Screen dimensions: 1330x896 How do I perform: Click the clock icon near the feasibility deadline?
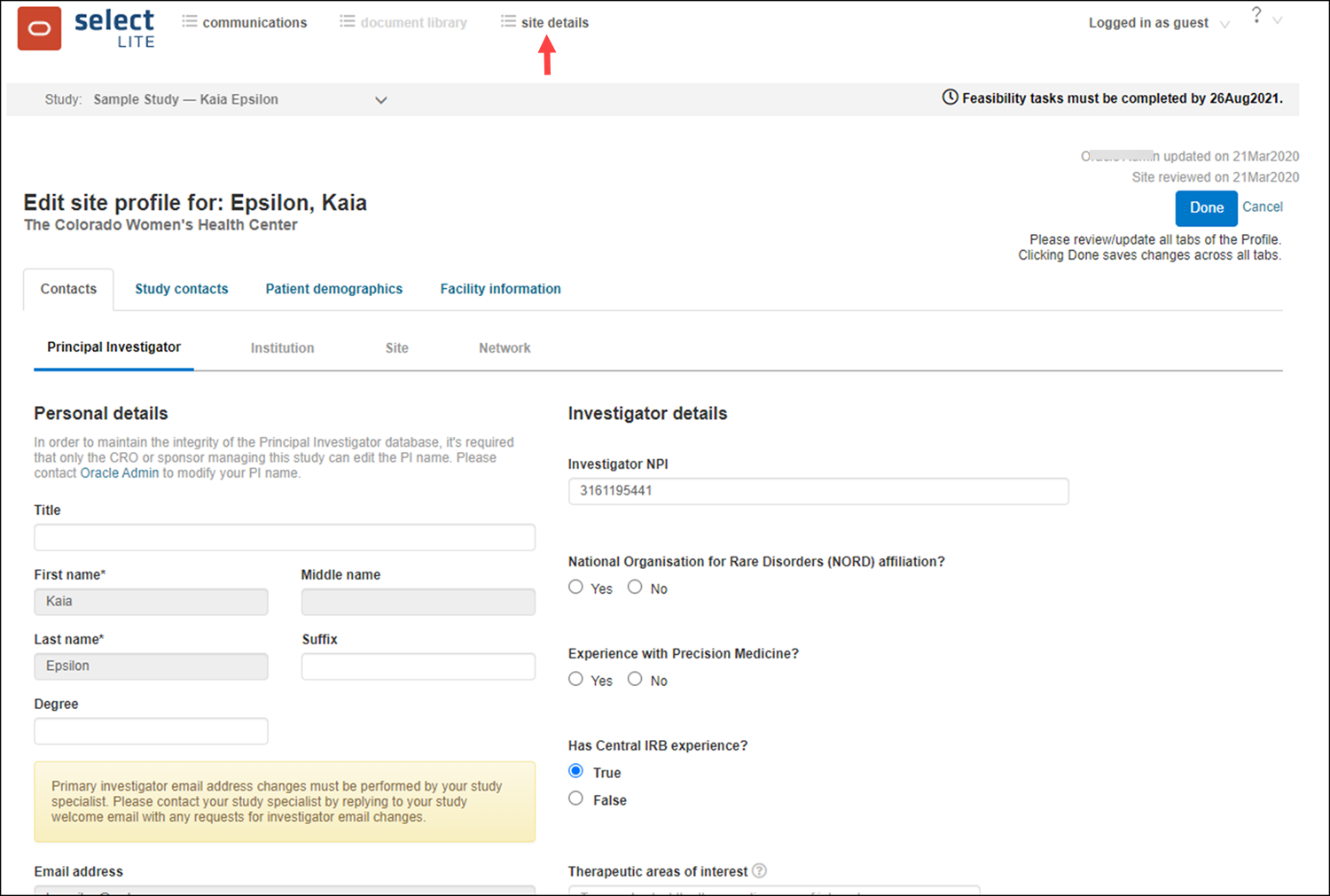950,97
